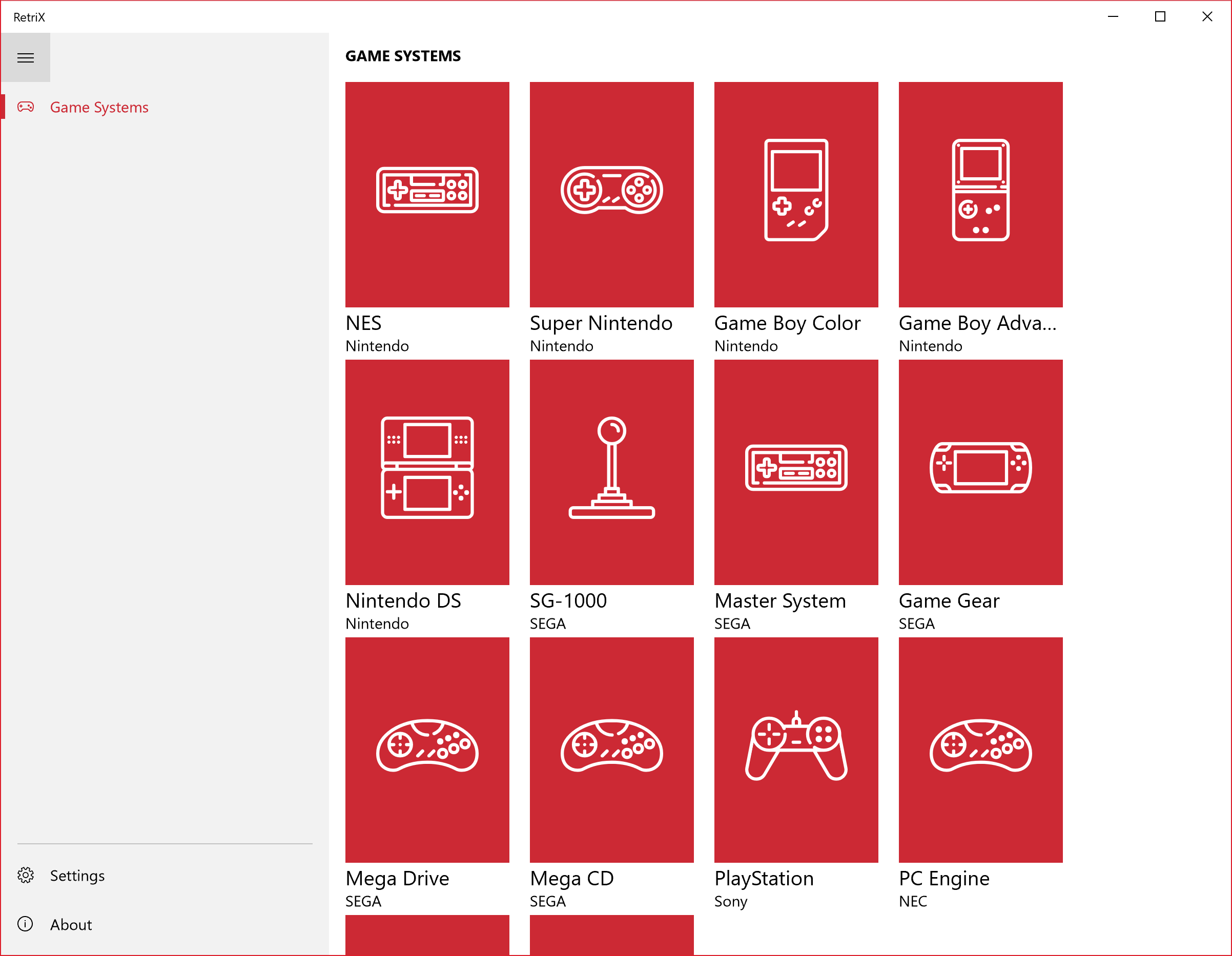The height and width of the screenshot is (956, 1232).
Task: Switch to the Game Systems section
Action: (99, 107)
